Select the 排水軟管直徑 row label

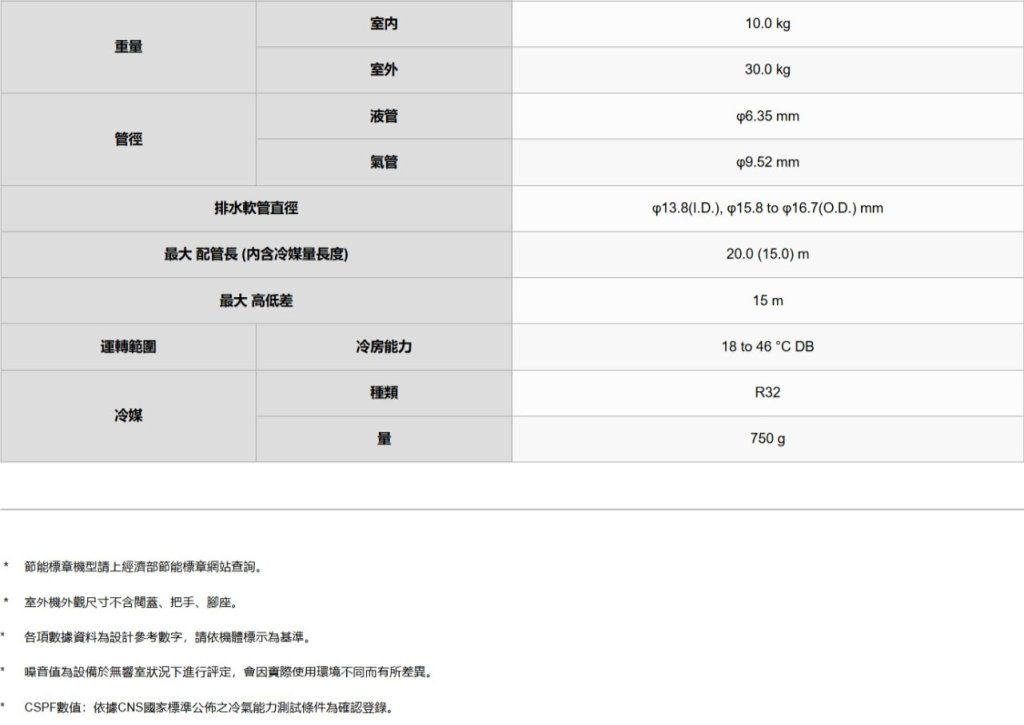pos(256,209)
